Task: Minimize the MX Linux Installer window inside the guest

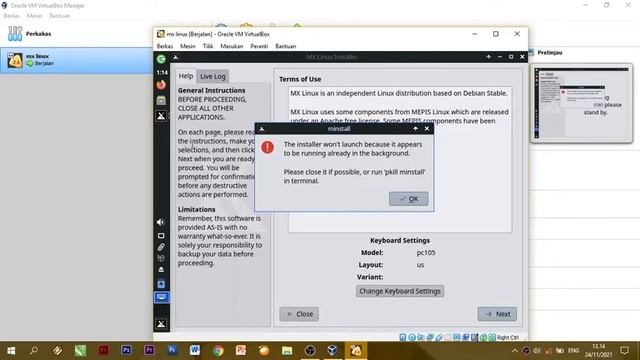Action: point(500,57)
